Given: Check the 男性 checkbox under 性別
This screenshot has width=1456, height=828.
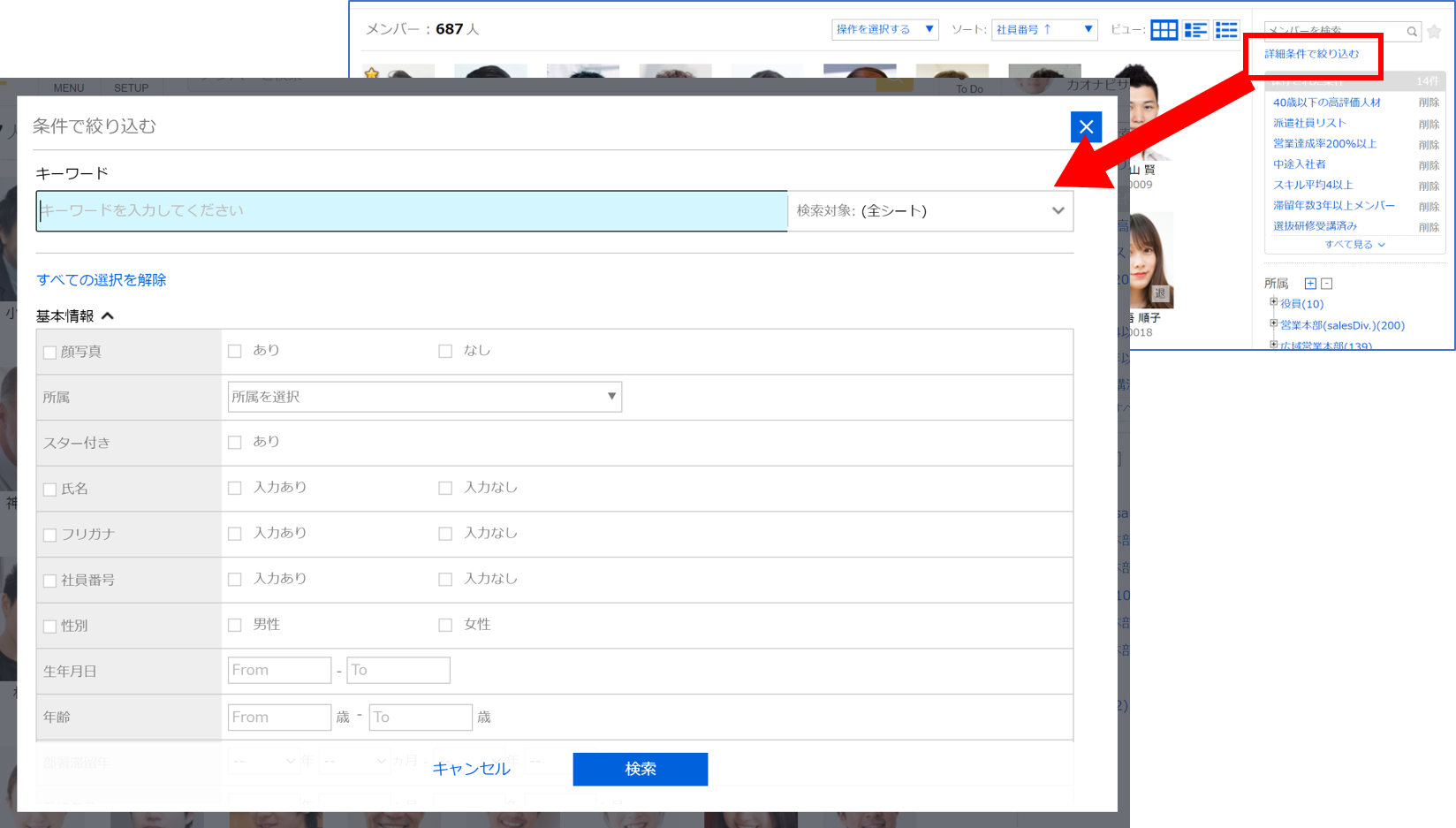Looking at the screenshot, I should pos(235,625).
